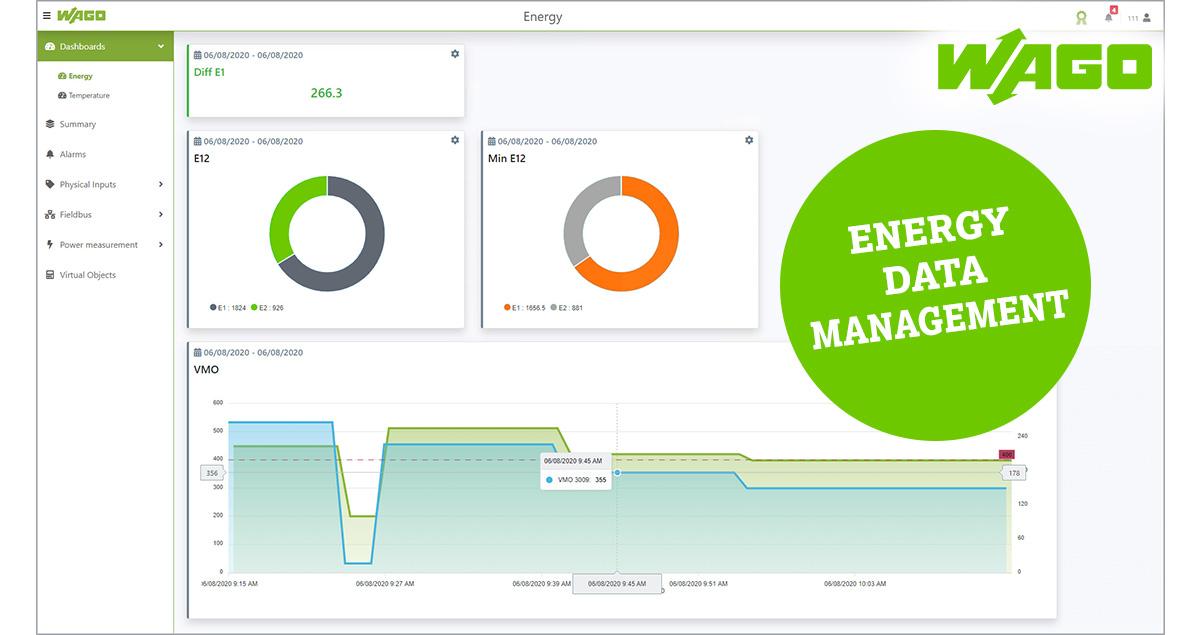
Task: Open Virtual Objects in the sidebar
Action: click(x=87, y=275)
